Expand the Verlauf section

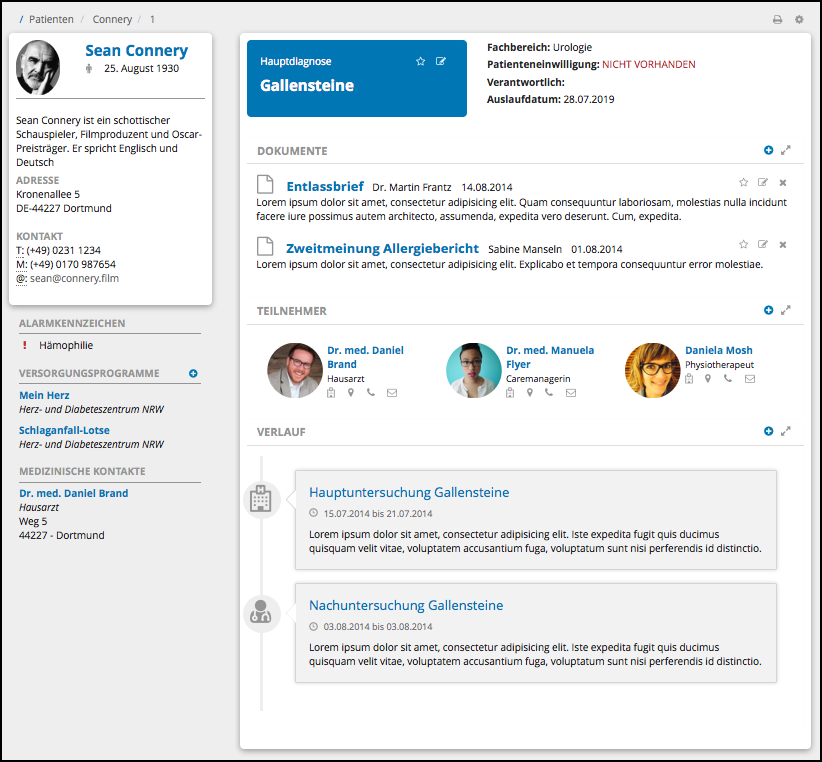tap(786, 431)
